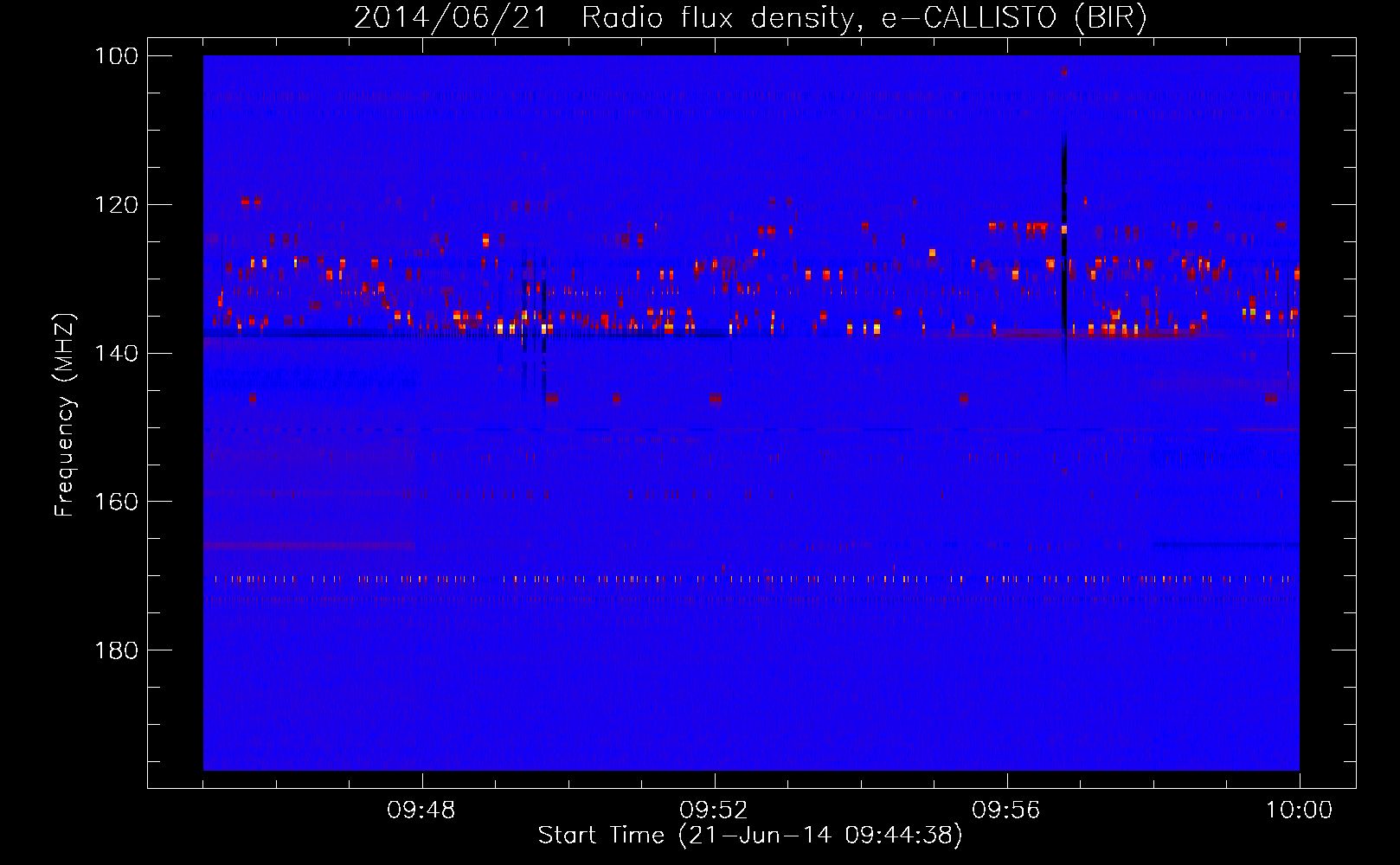Click the plot title '2014/06/21 Radio flux density, e-CALLISTO (BIR)'
Screen dimensions: 1400x865
750,18
